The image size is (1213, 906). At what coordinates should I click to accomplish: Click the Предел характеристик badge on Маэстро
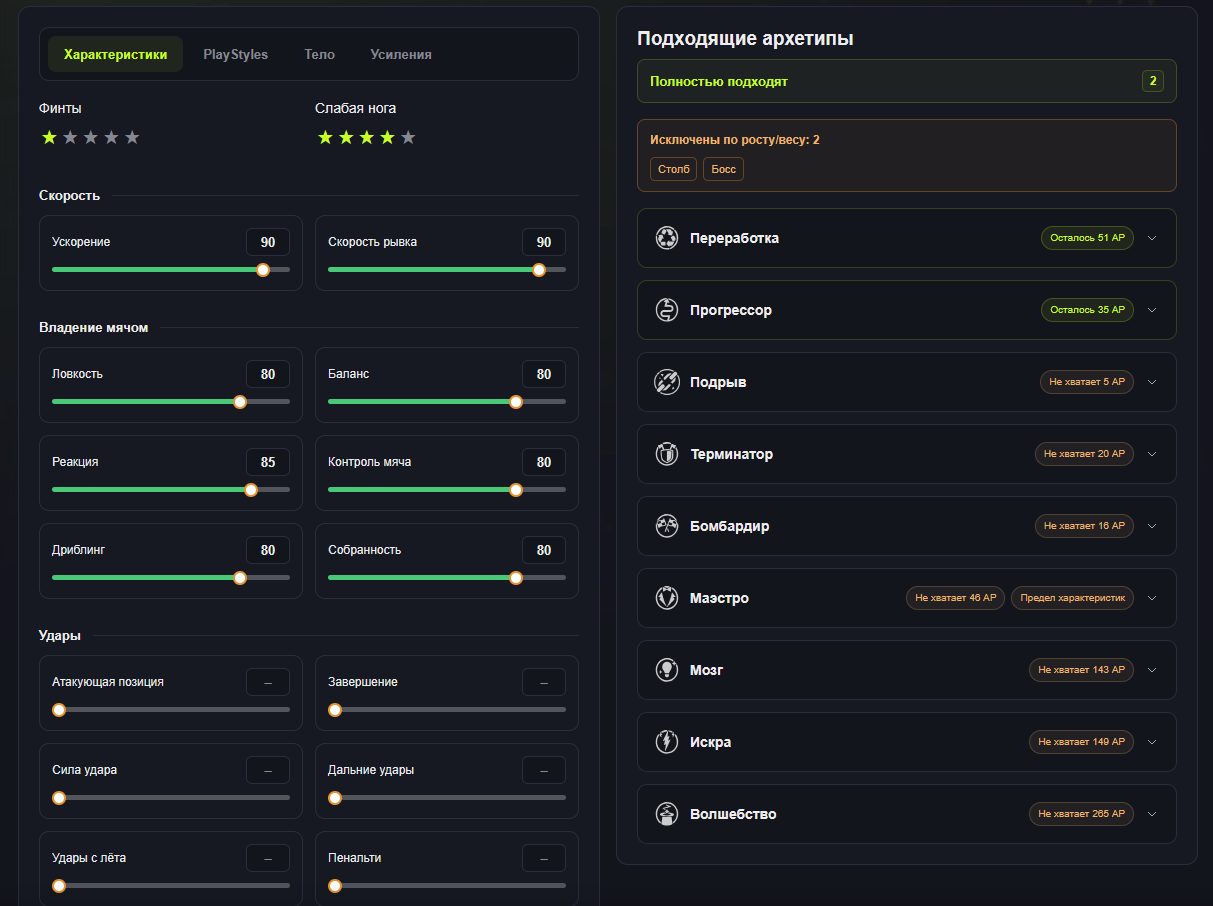(x=1072, y=598)
